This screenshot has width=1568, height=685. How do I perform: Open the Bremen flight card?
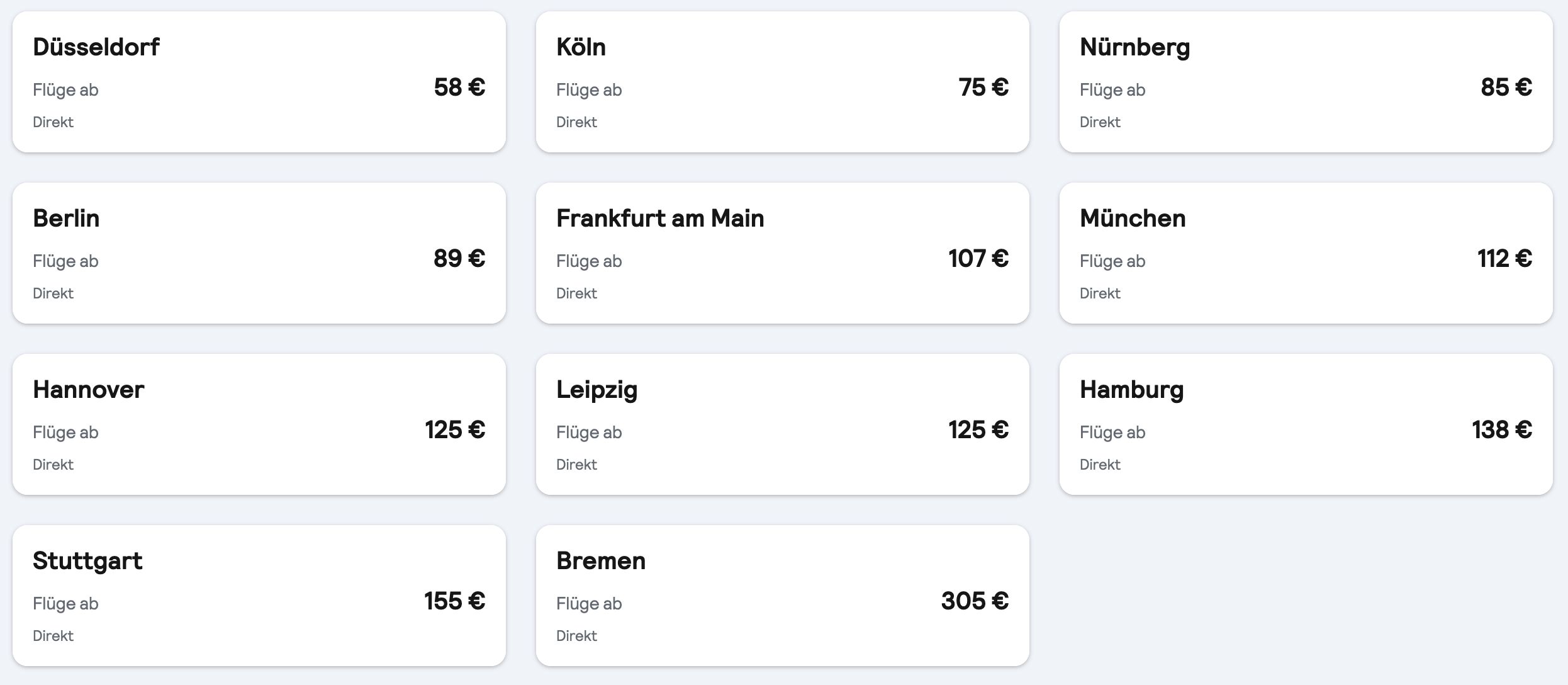[x=782, y=596]
